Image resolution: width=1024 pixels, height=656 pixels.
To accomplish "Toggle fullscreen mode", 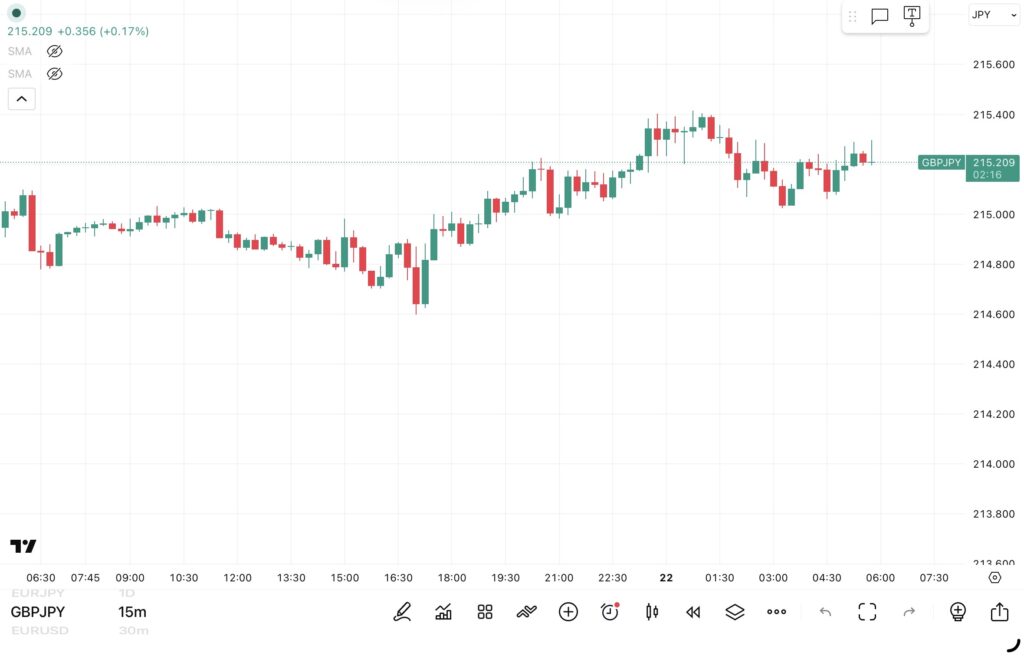I will [x=867, y=612].
